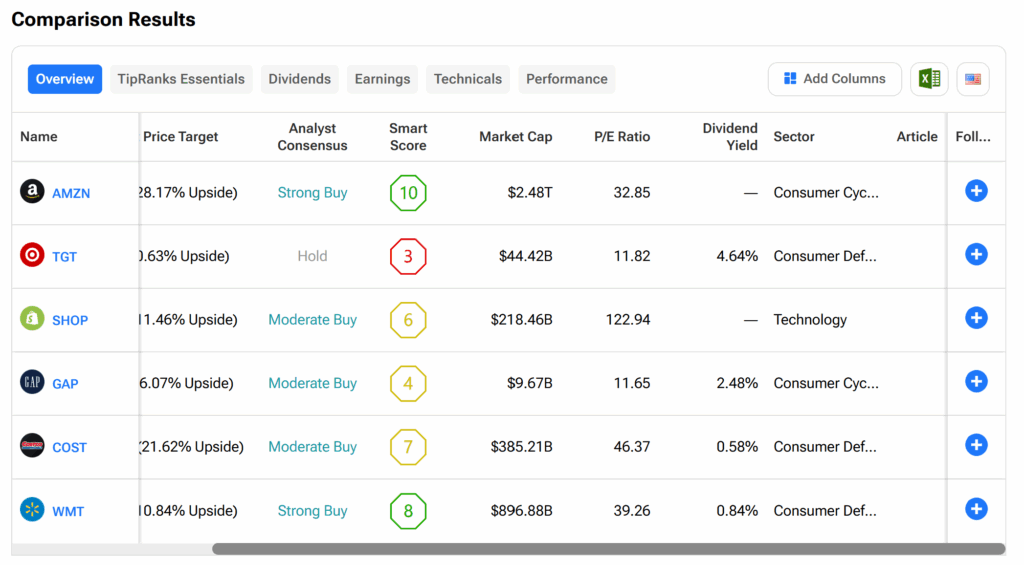Click Walmart's Strong Buy consensus link

(312, 511)
